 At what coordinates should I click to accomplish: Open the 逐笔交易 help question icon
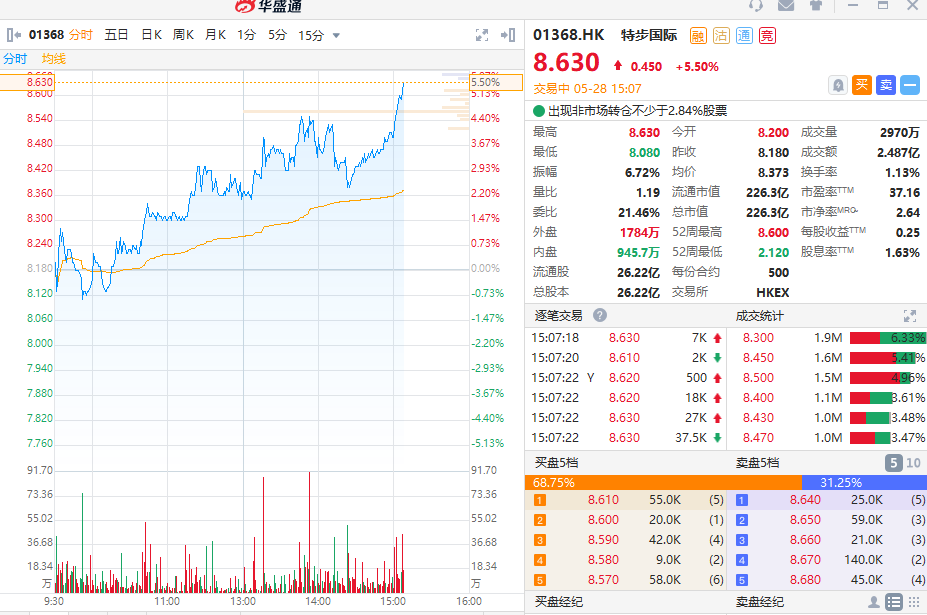click(599, 315)
